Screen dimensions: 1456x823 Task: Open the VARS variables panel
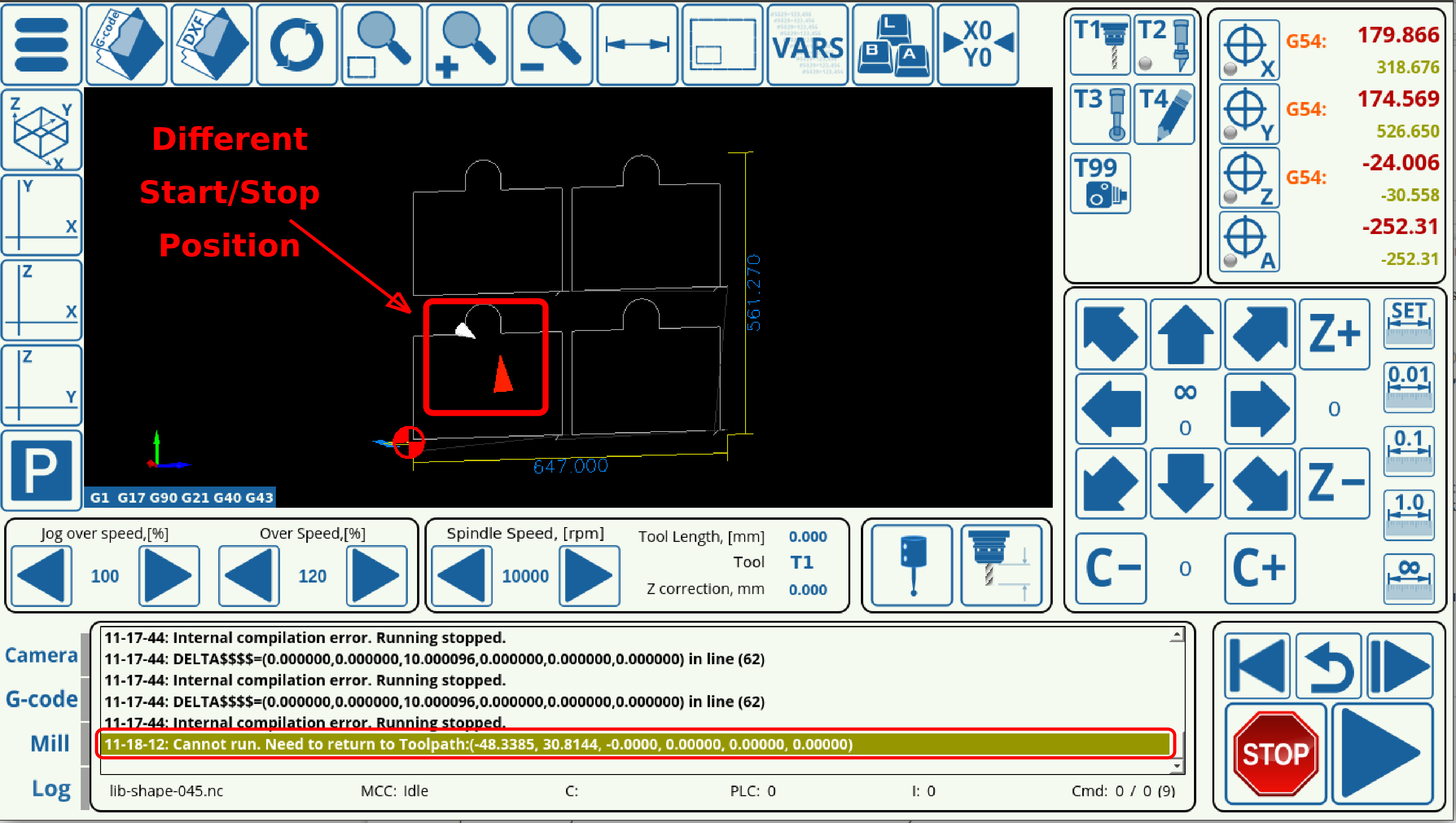807,44
